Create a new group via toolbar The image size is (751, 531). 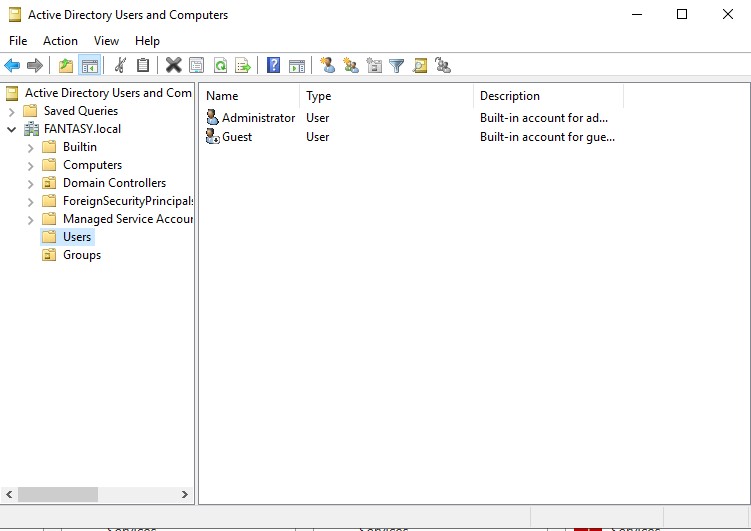(x=351, y=65)
